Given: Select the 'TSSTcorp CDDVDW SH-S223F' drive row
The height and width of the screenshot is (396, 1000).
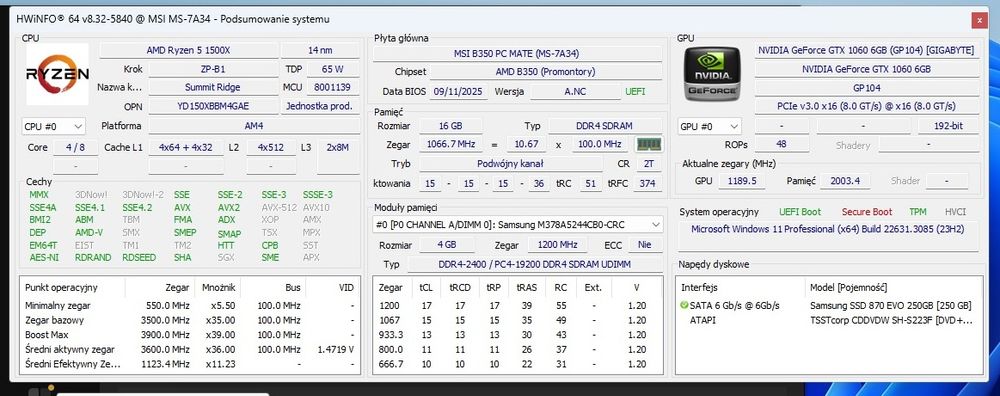Looking at the screenshot, I should click(828, 320).
